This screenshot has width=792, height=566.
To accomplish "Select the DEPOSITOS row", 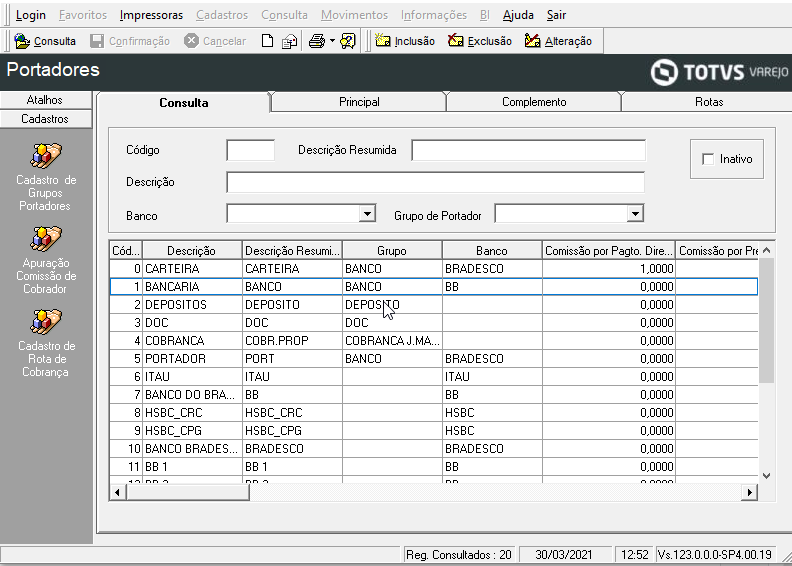I will tap(433, 305).
